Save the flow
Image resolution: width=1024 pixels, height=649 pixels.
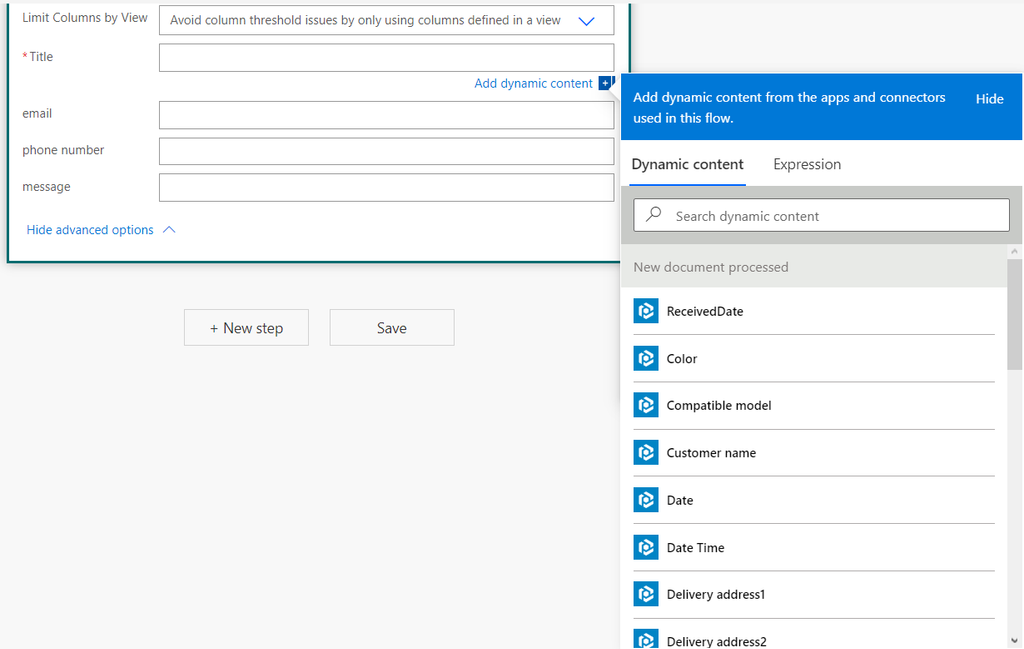pyautogui.click(x=392, y=327)
